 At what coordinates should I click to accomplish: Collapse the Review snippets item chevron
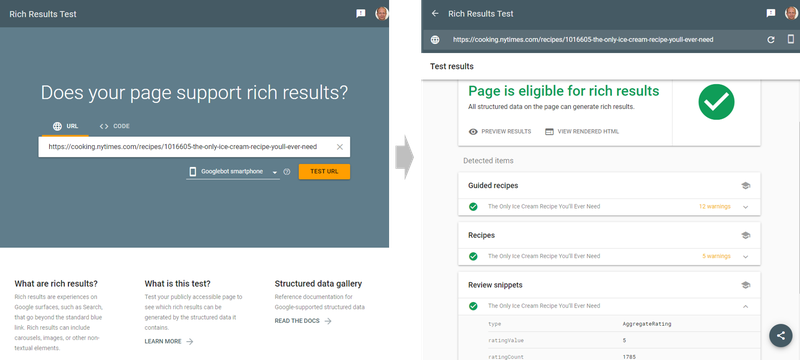coord(745,306)
